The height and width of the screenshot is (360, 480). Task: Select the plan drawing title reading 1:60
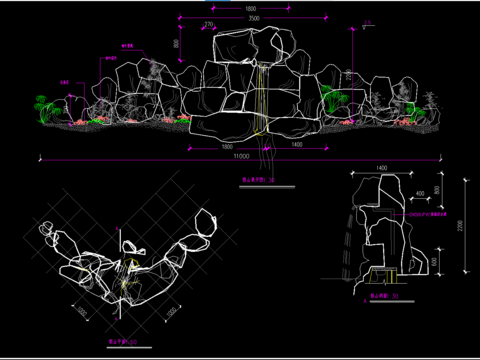123,342
